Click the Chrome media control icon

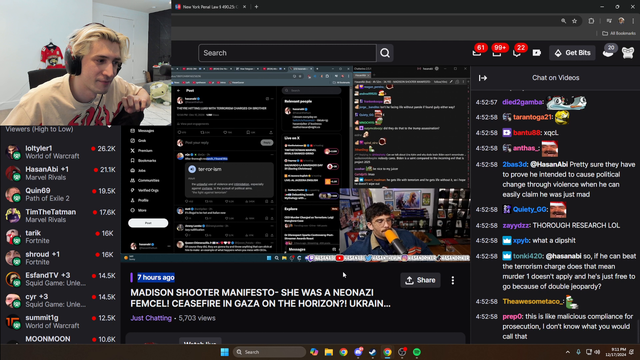coord(609,21)
